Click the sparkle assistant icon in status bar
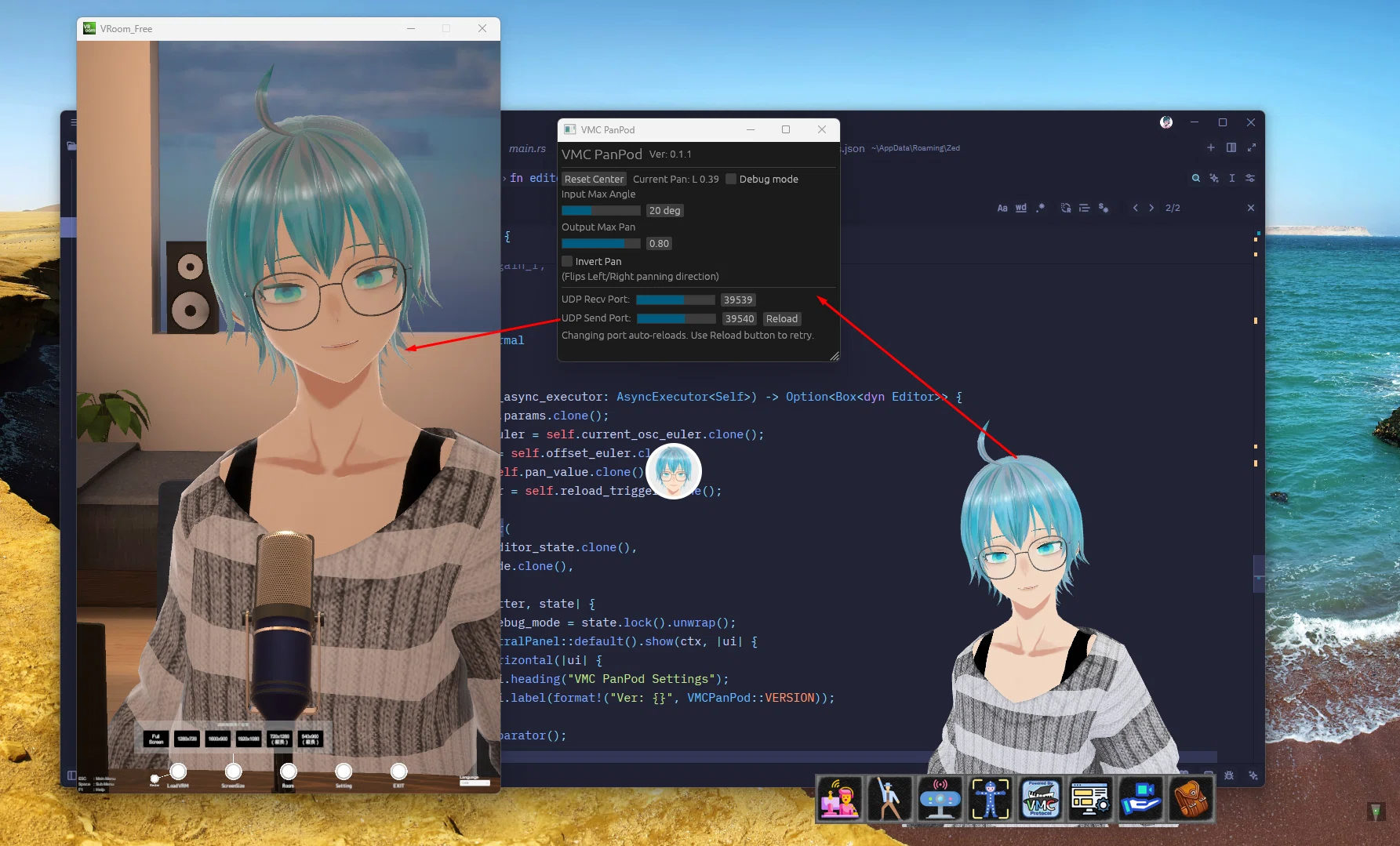The height and width of the screenshot is (846, 1400). 1253,775
